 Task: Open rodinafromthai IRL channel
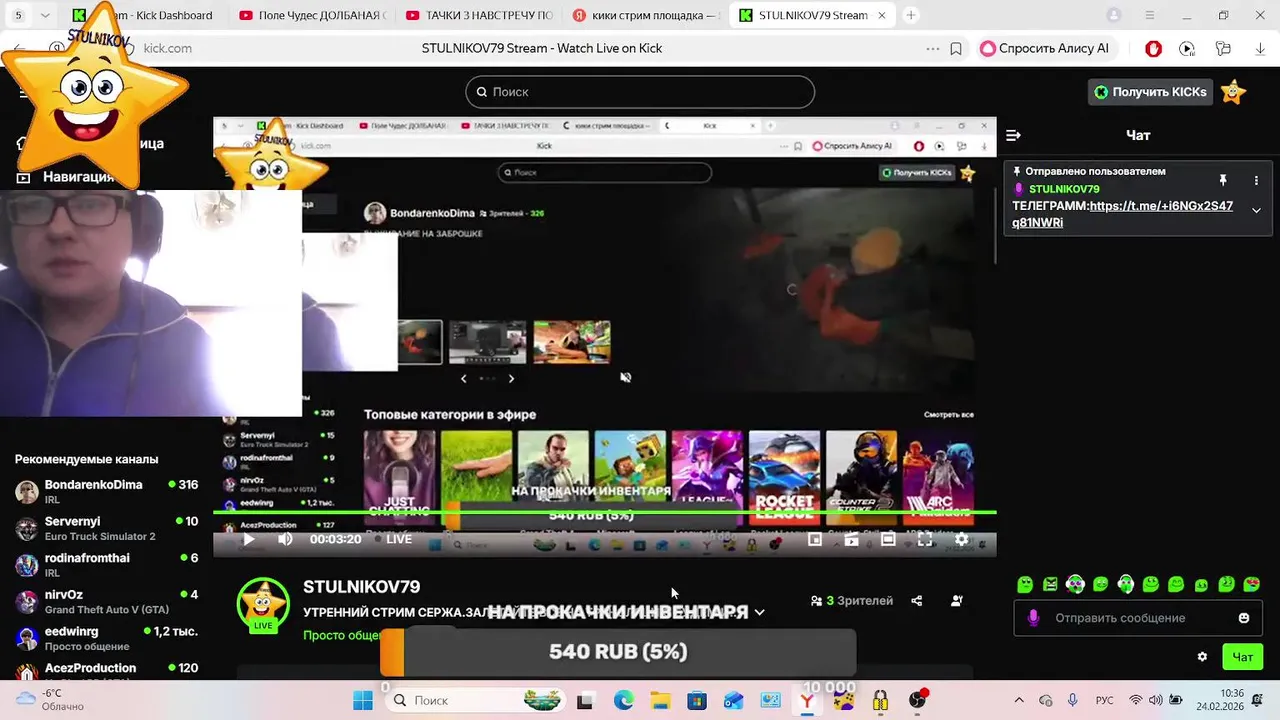click(x=106, y=564)
